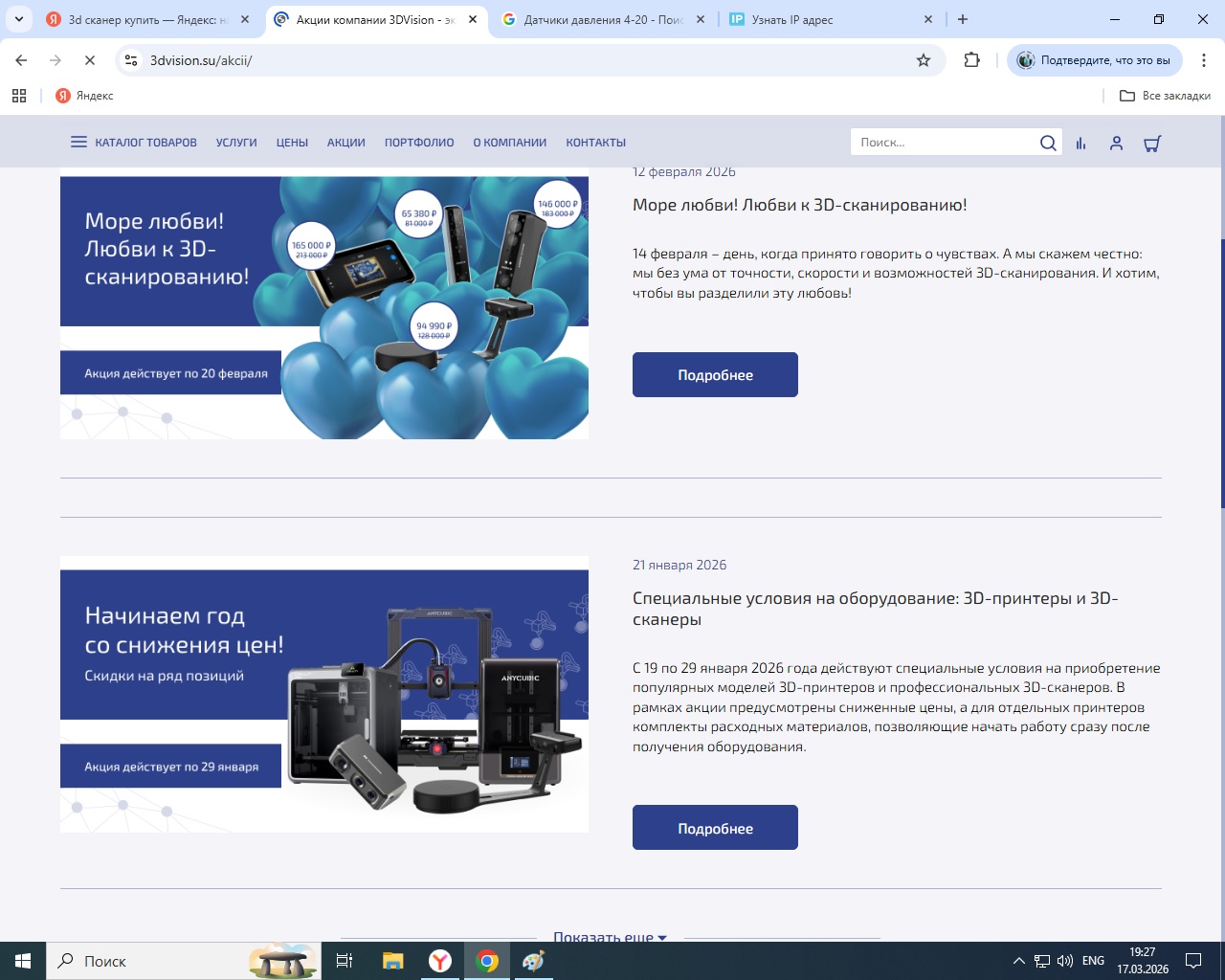Close the Yandex 3D scanner tab
The width and height of the screenshot is (1225, 980).
[245, 19]
